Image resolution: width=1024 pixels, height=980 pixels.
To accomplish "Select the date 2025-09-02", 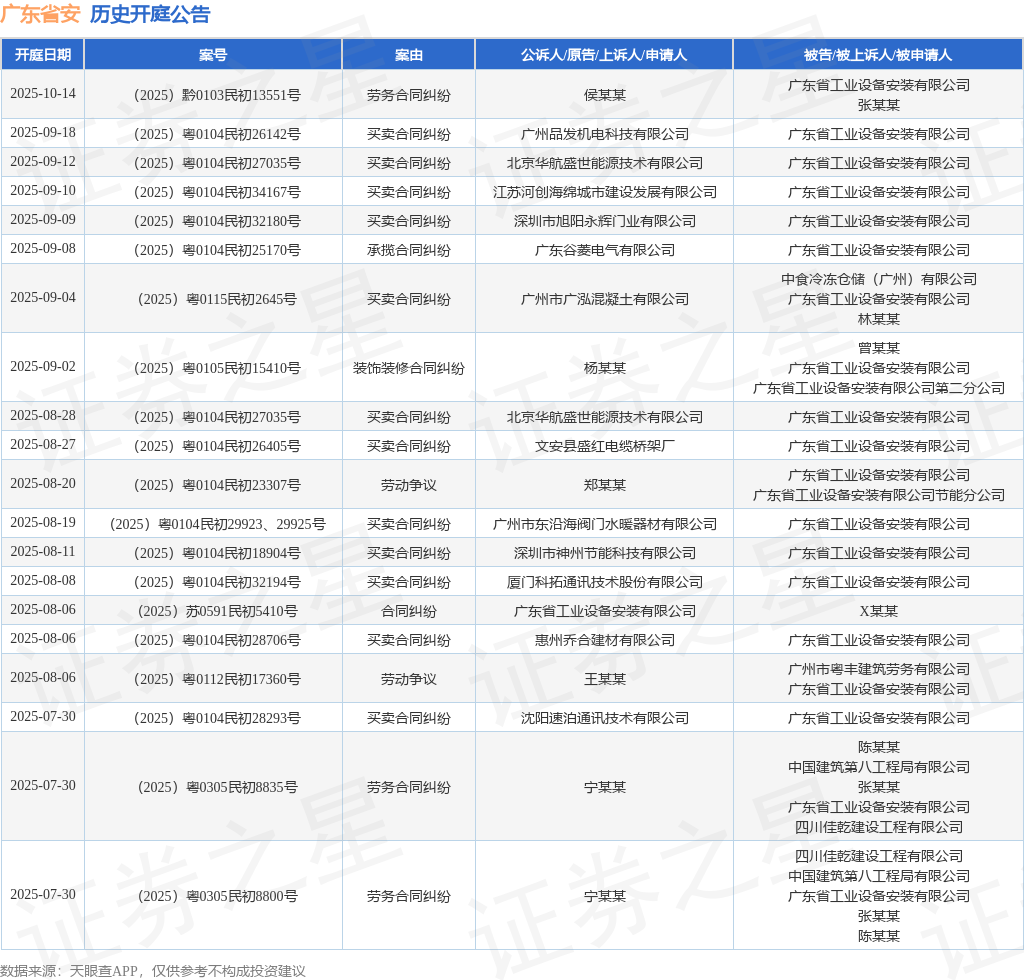I will (43, 366).
